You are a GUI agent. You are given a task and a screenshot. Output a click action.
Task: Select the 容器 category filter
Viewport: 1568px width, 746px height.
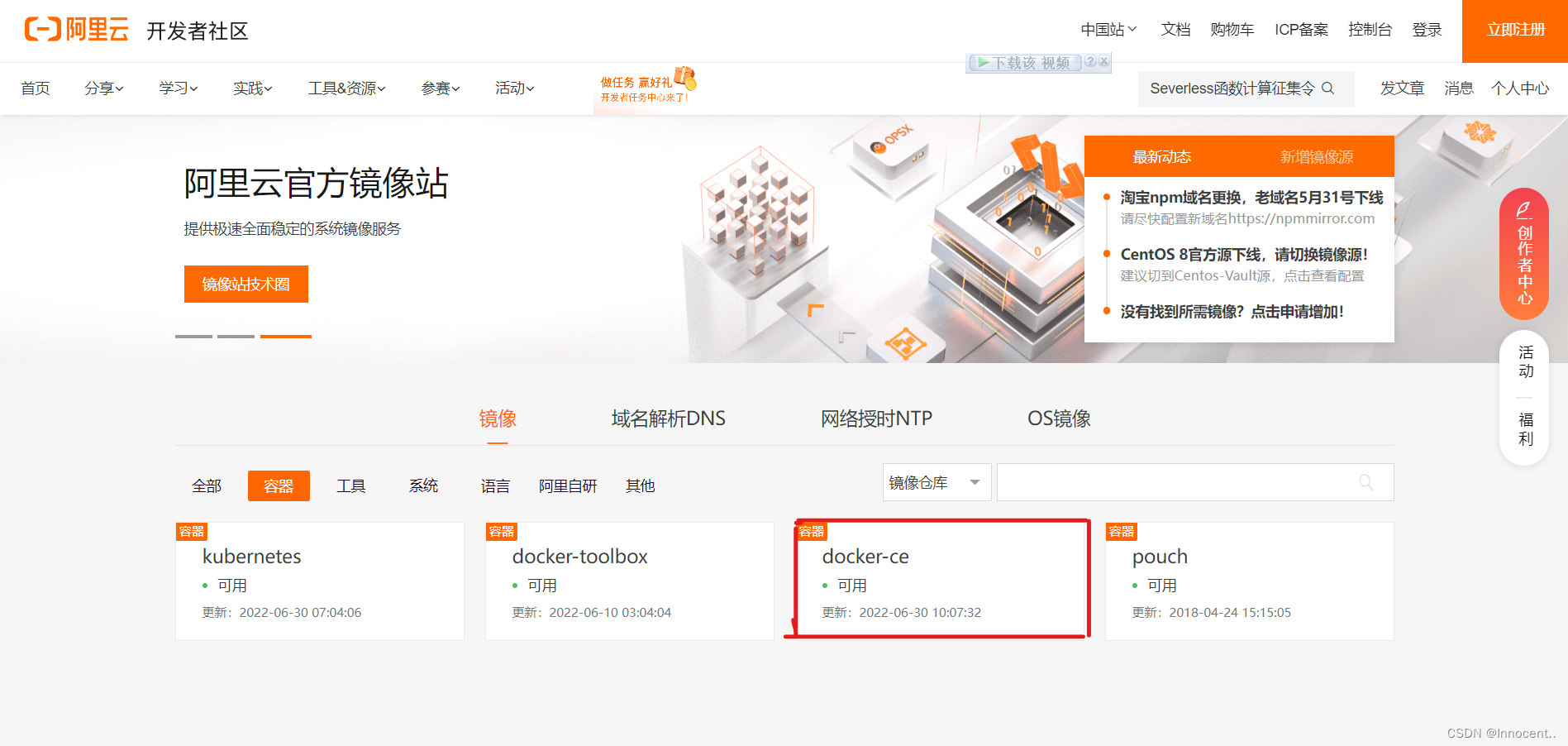coord(279,486)
